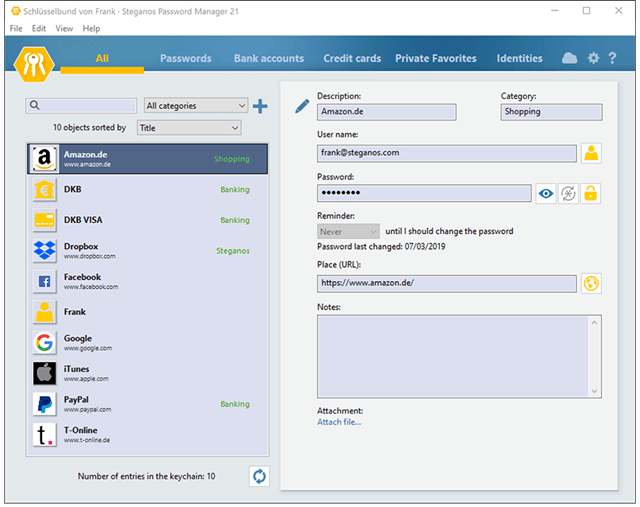640x507 pixels.
Task: Click the Google logo icon
Action: (x=44, y=342)
